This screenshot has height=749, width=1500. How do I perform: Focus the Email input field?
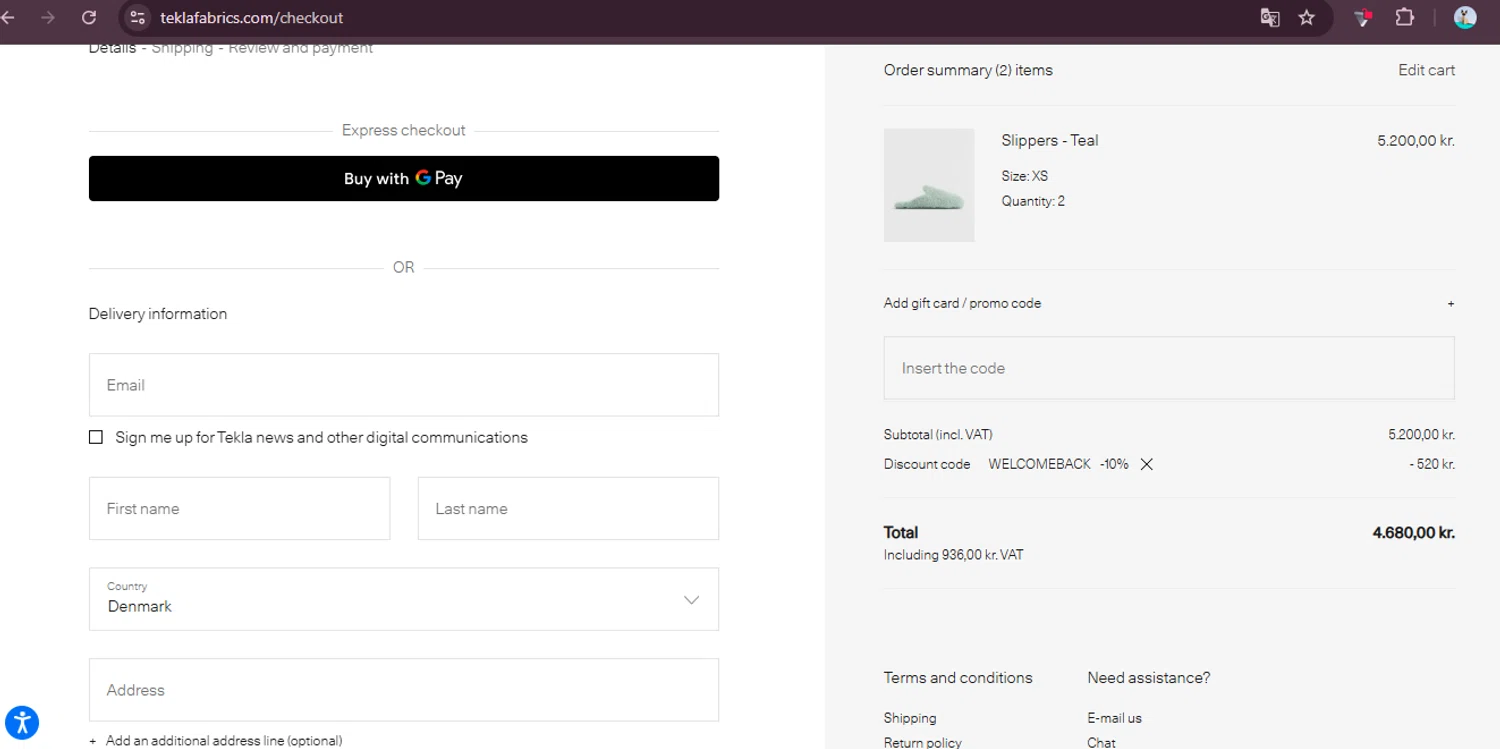404,385
